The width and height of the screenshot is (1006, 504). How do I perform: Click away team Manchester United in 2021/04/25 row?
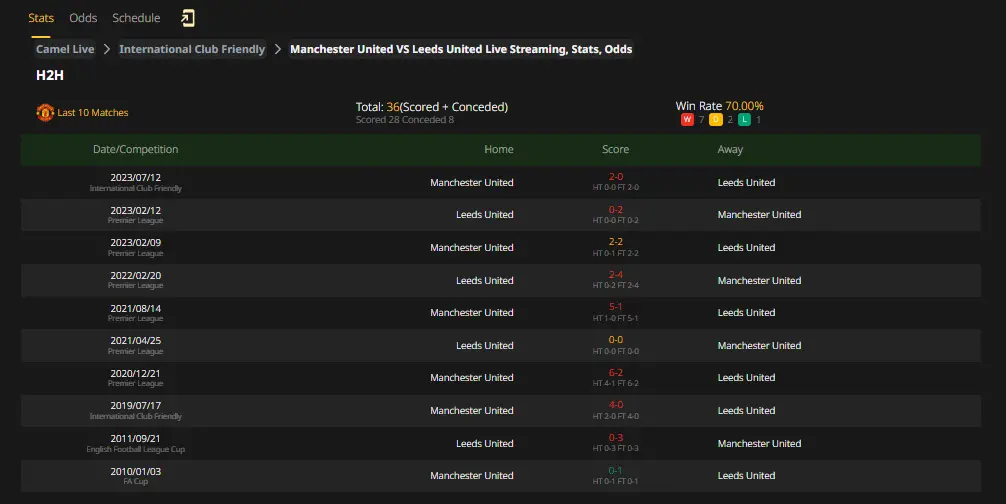click(x=759, y=346)
